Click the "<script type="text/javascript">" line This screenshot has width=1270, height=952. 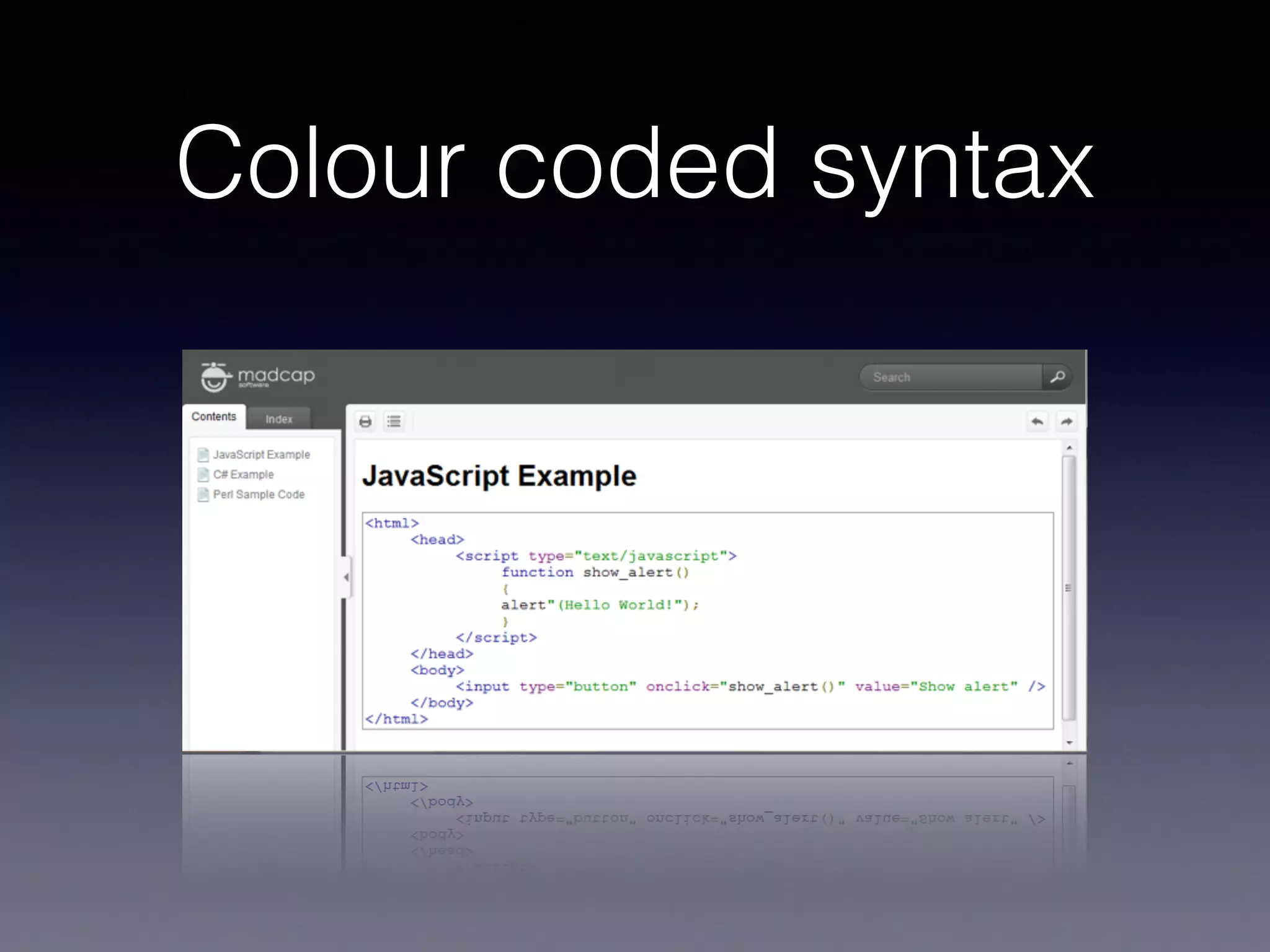coord(596,556)
